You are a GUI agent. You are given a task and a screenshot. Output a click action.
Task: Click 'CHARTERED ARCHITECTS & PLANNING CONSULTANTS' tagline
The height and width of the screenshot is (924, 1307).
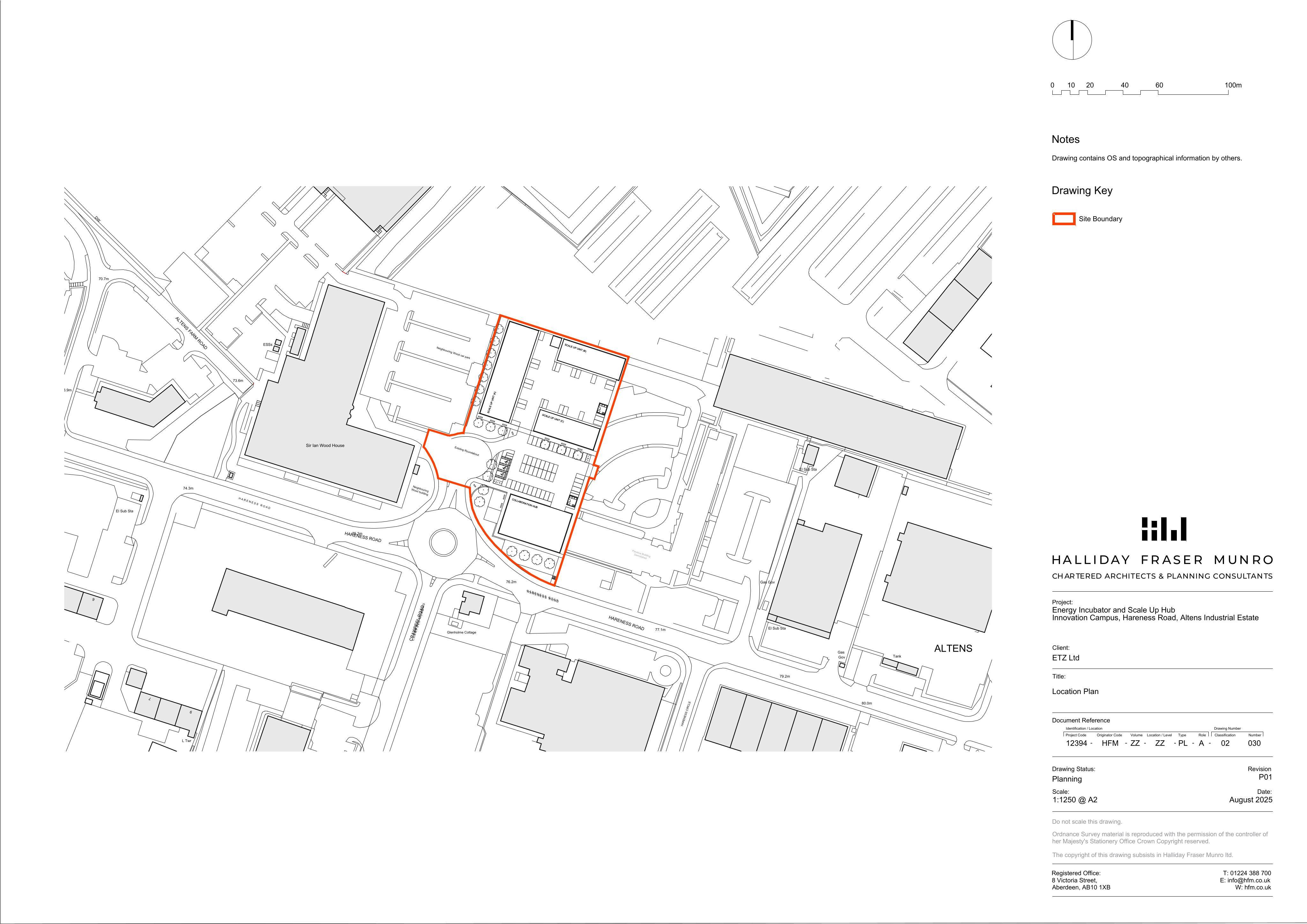[x=1162, y=576]
